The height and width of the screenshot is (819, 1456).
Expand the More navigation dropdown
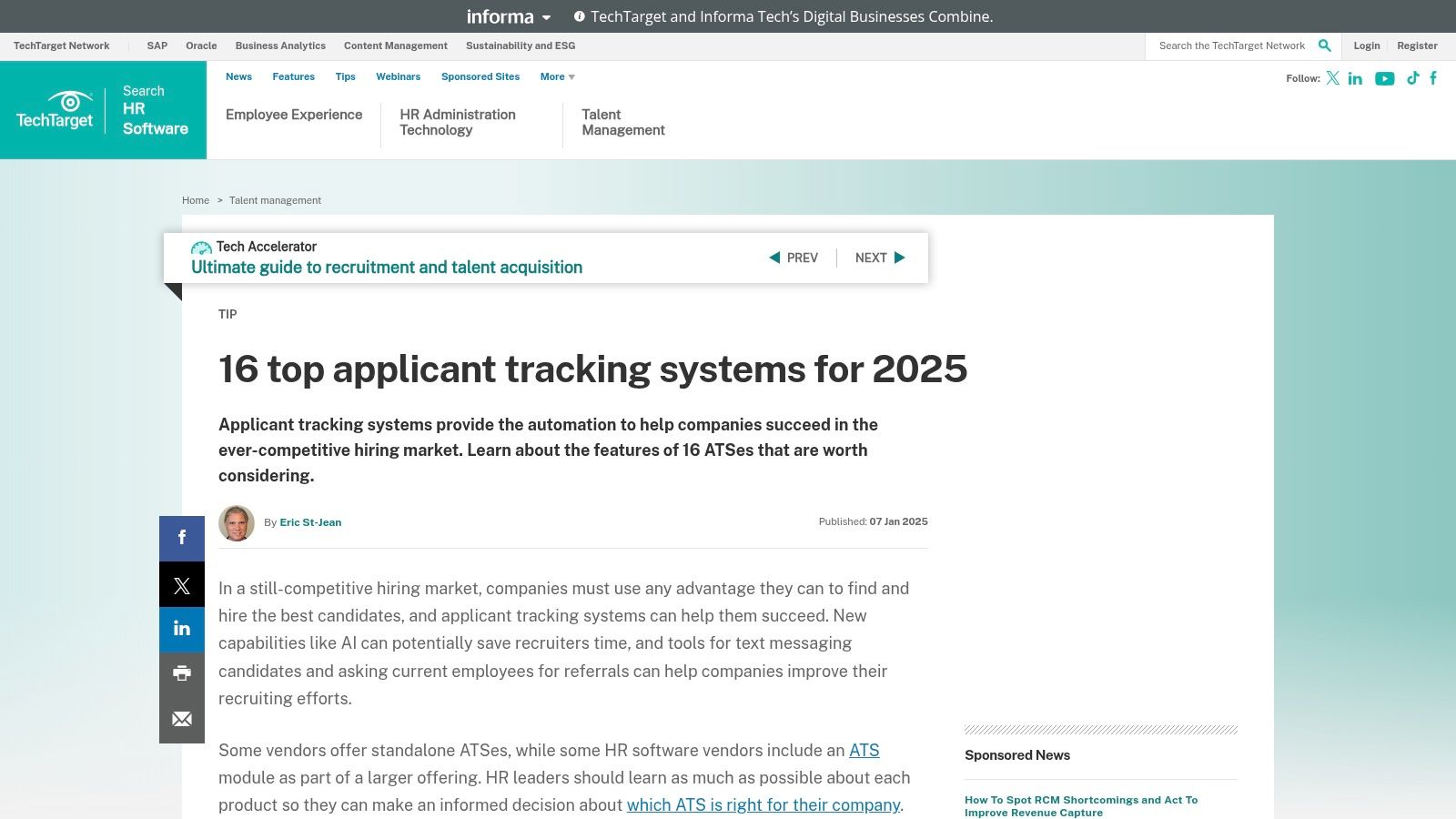(x=556, y=76)
